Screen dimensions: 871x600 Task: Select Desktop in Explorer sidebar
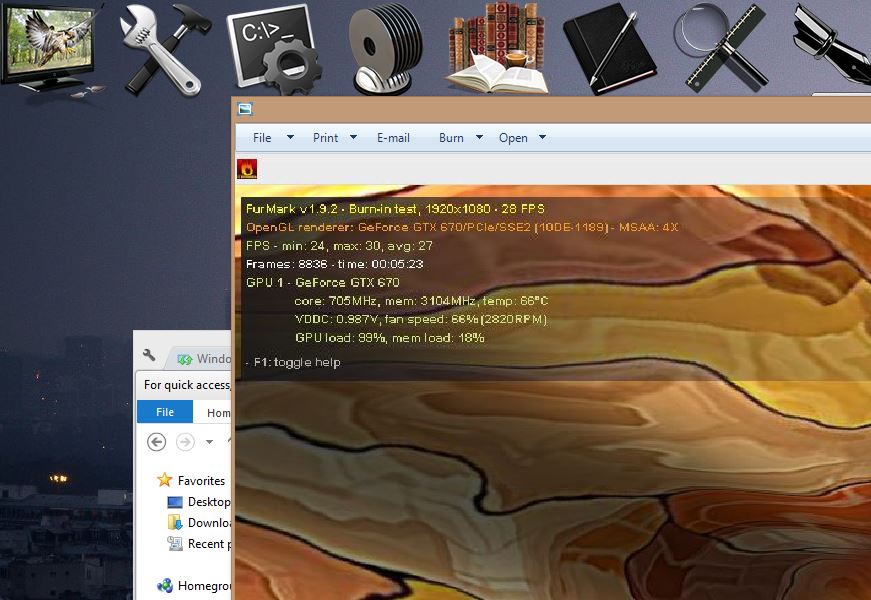coord(209,502)
